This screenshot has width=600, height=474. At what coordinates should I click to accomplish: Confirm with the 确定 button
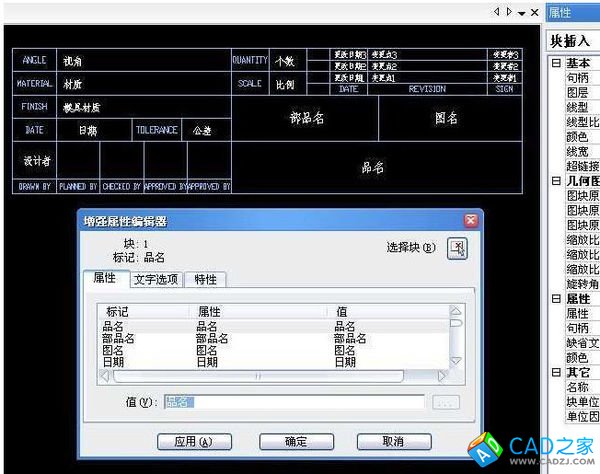tap(296, 441)
